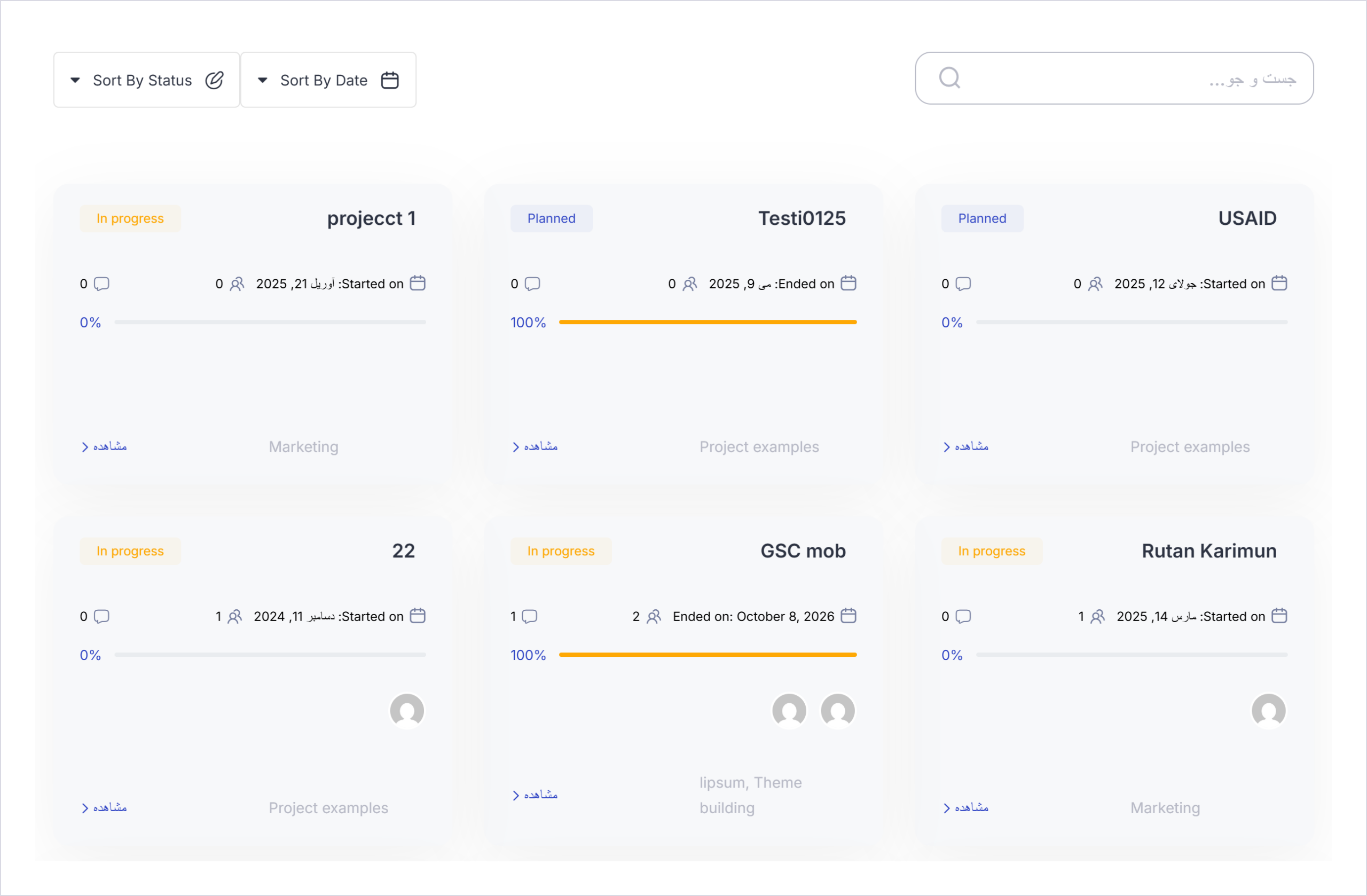Click the member avatar on card 22
The image size is (1367, 896).
(x=407, y=711)
